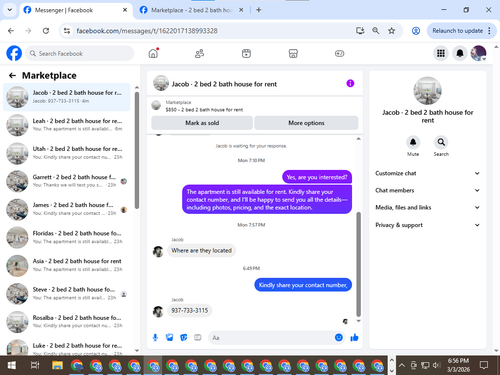The height and width of the screenshot is (375, 500).
Task: Close the Marketplace browser tab
Action: click(x=241, y=10)
